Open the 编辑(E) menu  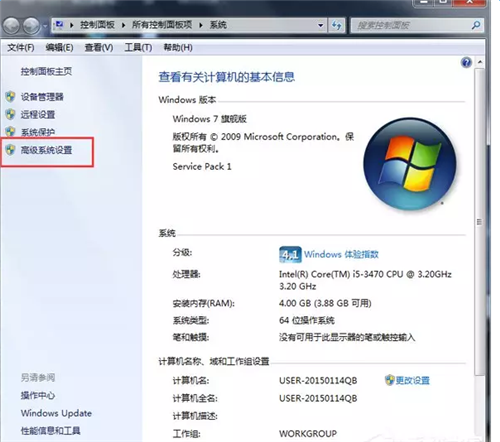(59, 48)
